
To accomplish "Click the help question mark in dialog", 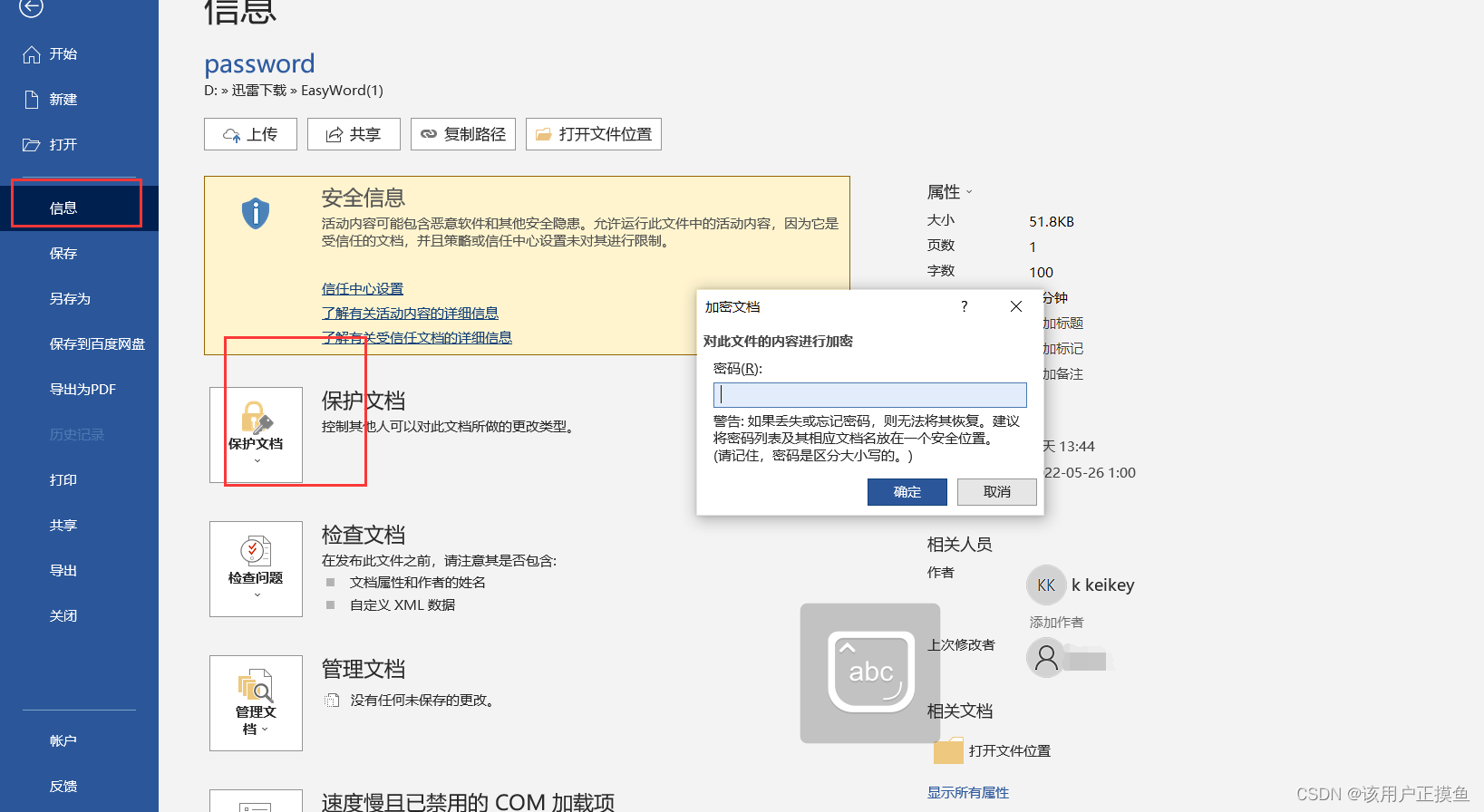I will [964, 306].
